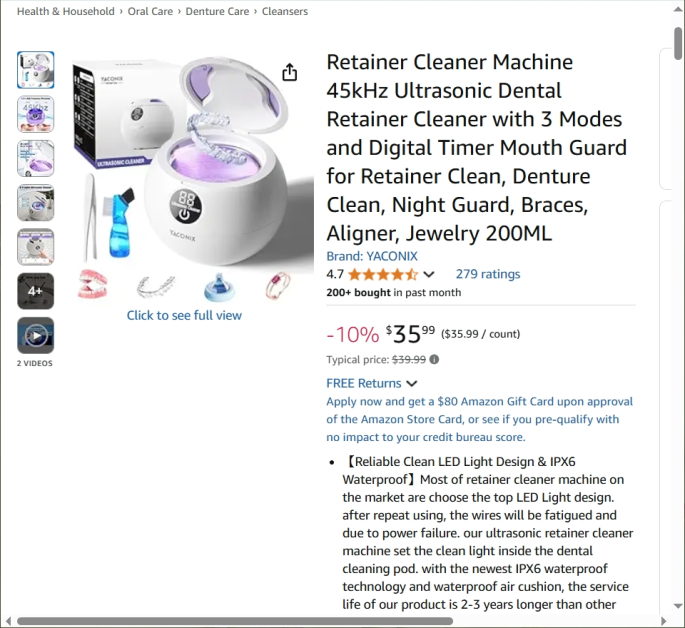The image size is (685, 628).
Task: Select the 45kHz product thumbnail
Action: (36, 114)
